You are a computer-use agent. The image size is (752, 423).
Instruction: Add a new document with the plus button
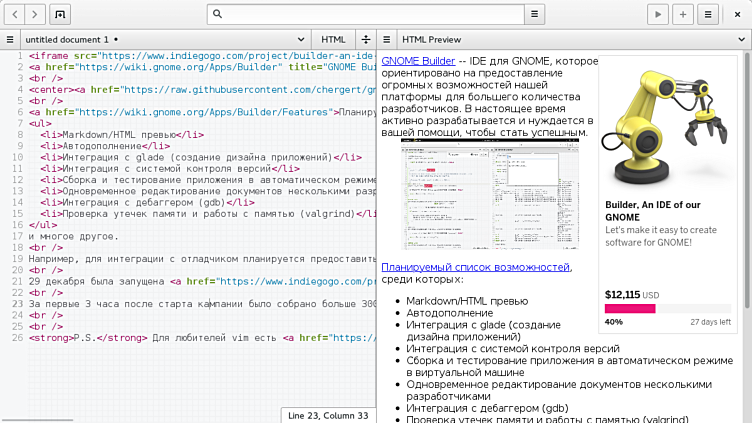pyautogui.click(x=683, y=14)
